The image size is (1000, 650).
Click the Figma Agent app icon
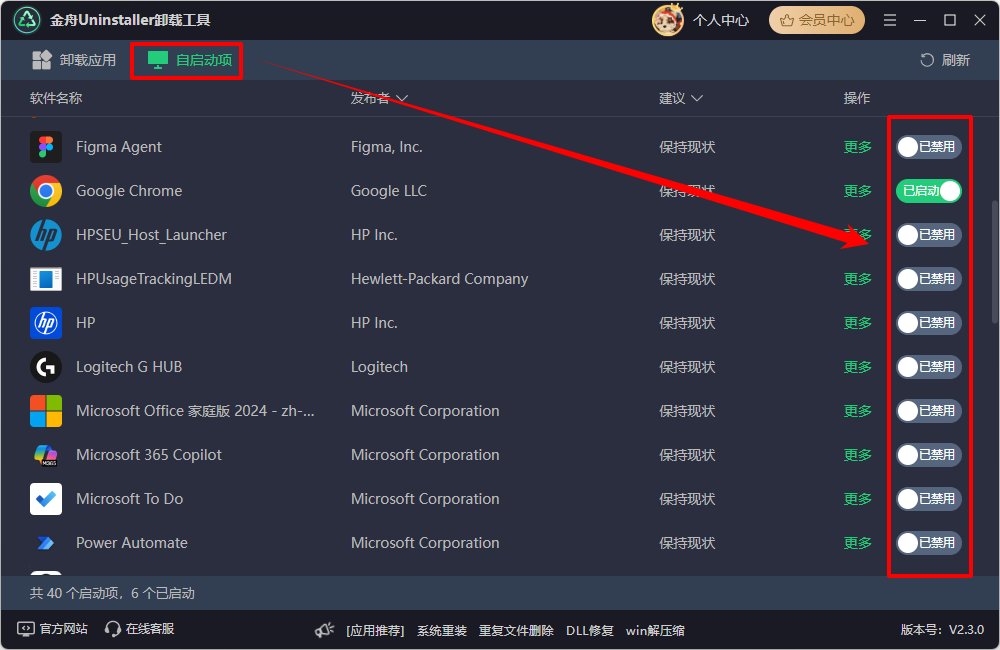pyautogui.click(x=46, y=147)
